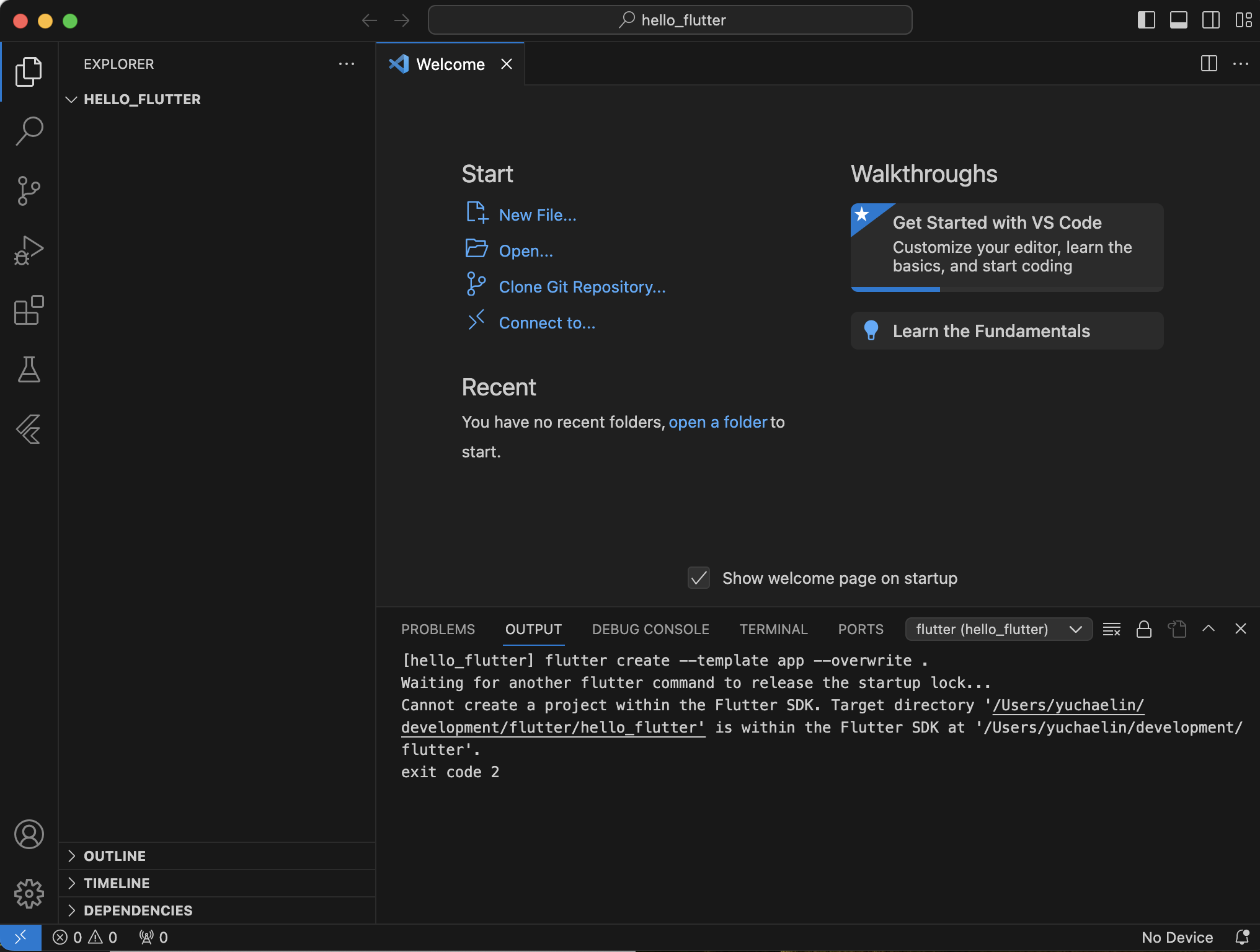Open the Accounts menu icon

29,834
